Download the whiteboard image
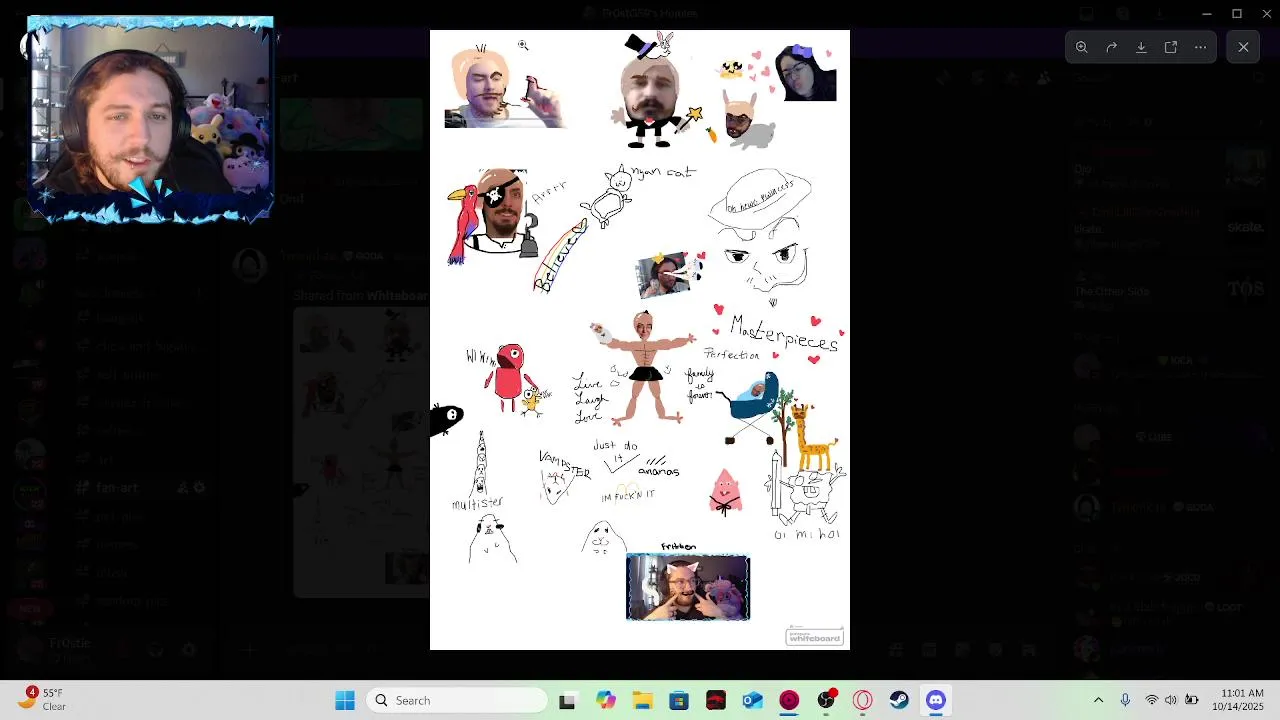The image size is (1280, 720). click(1141, 47)
